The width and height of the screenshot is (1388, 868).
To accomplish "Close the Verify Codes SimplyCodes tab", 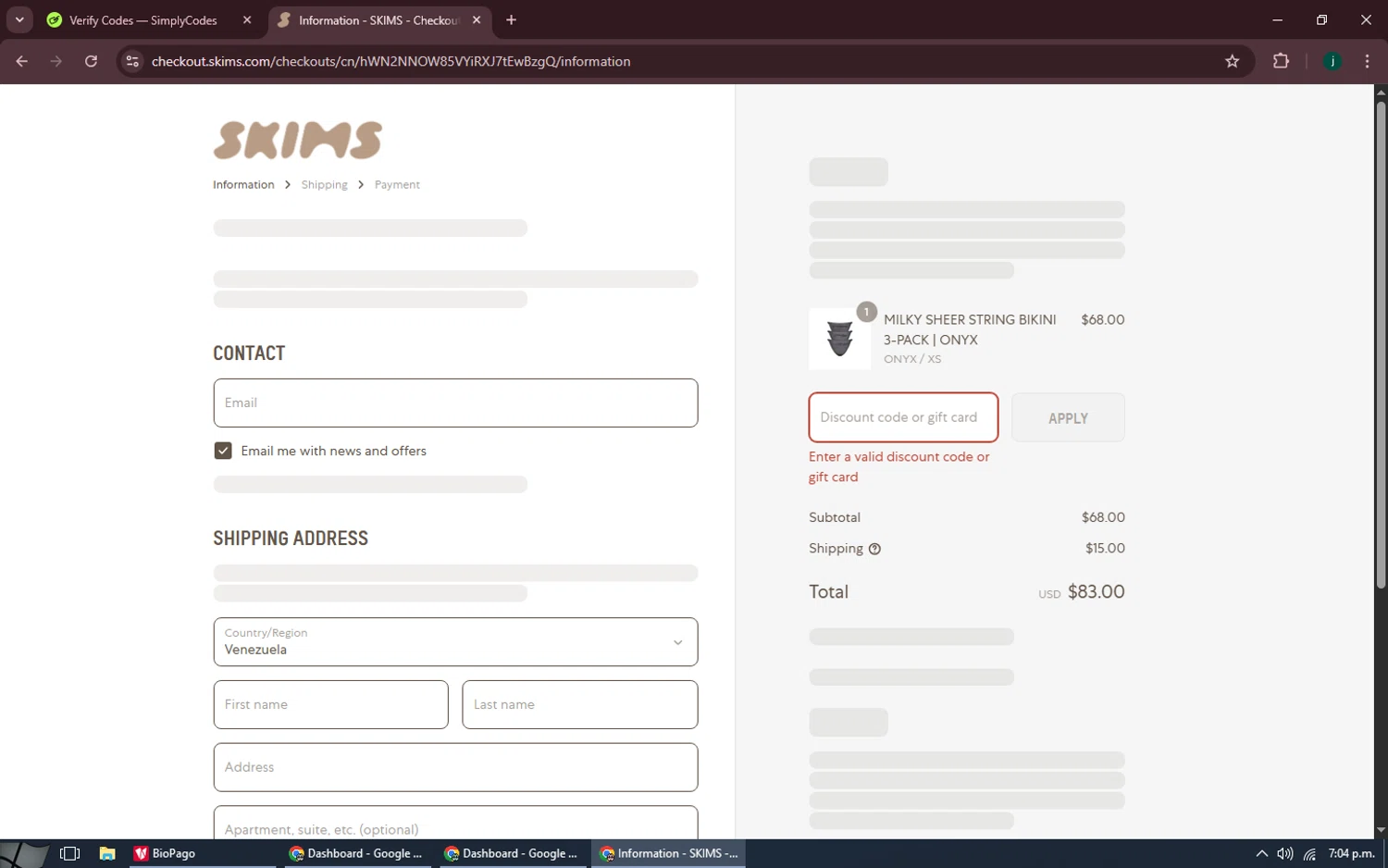I will 247,19.
